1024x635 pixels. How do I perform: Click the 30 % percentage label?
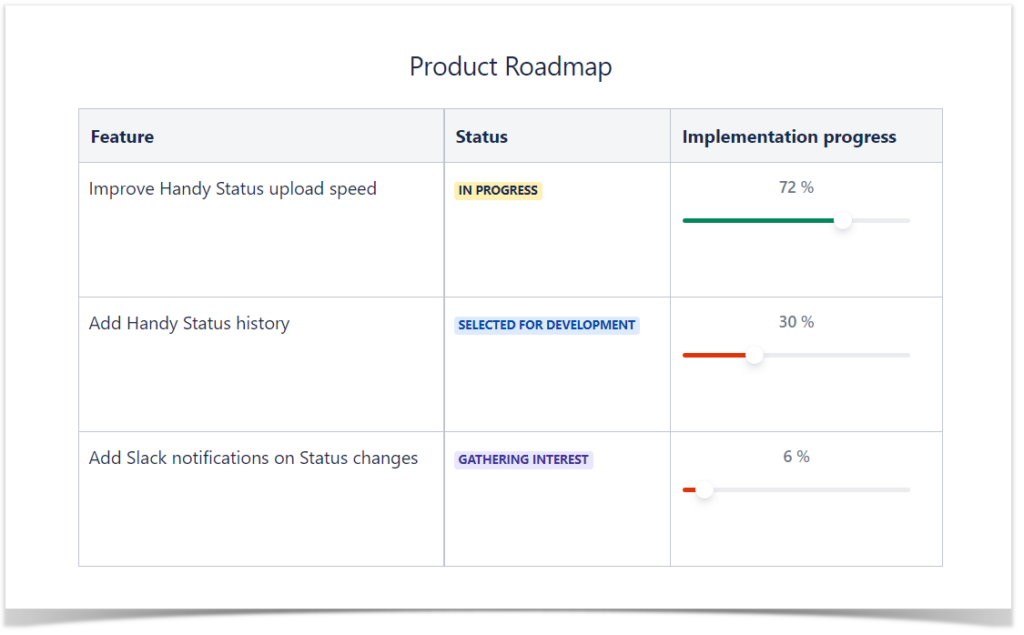[797, 321]
